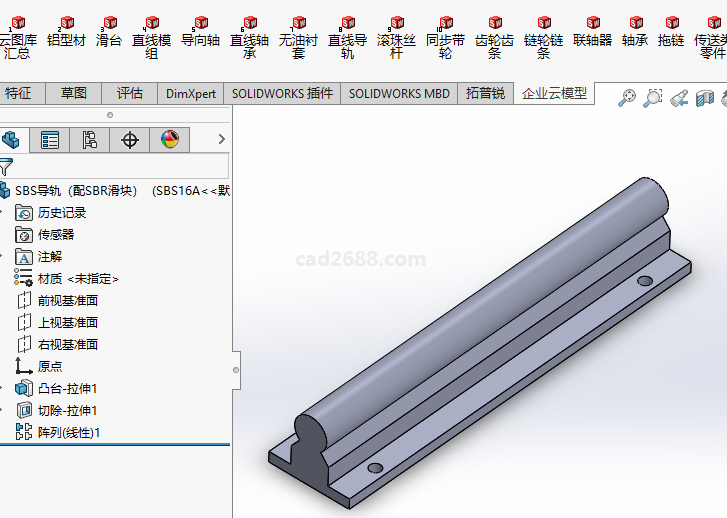Switch to the 草图 tab
The width and height of the screenshot is (727, 518).
(73, 93)
